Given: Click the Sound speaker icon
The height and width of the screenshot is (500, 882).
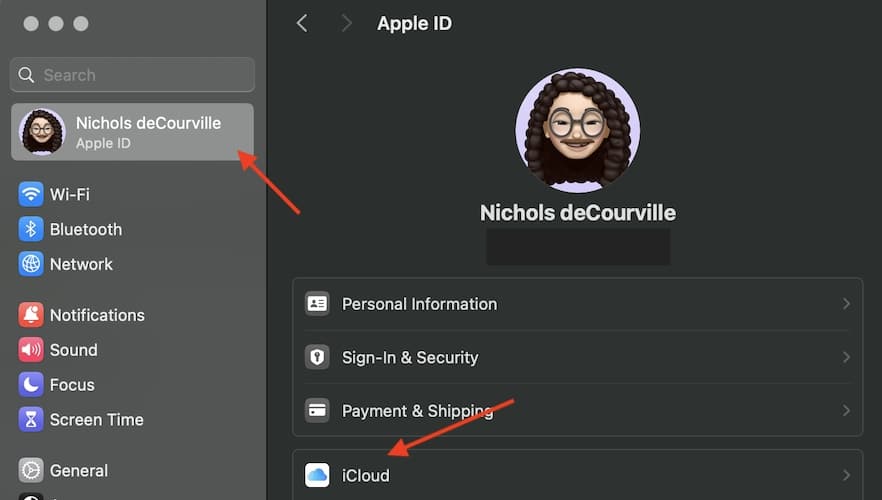Looking at the screenshot, I should point(31,350).
